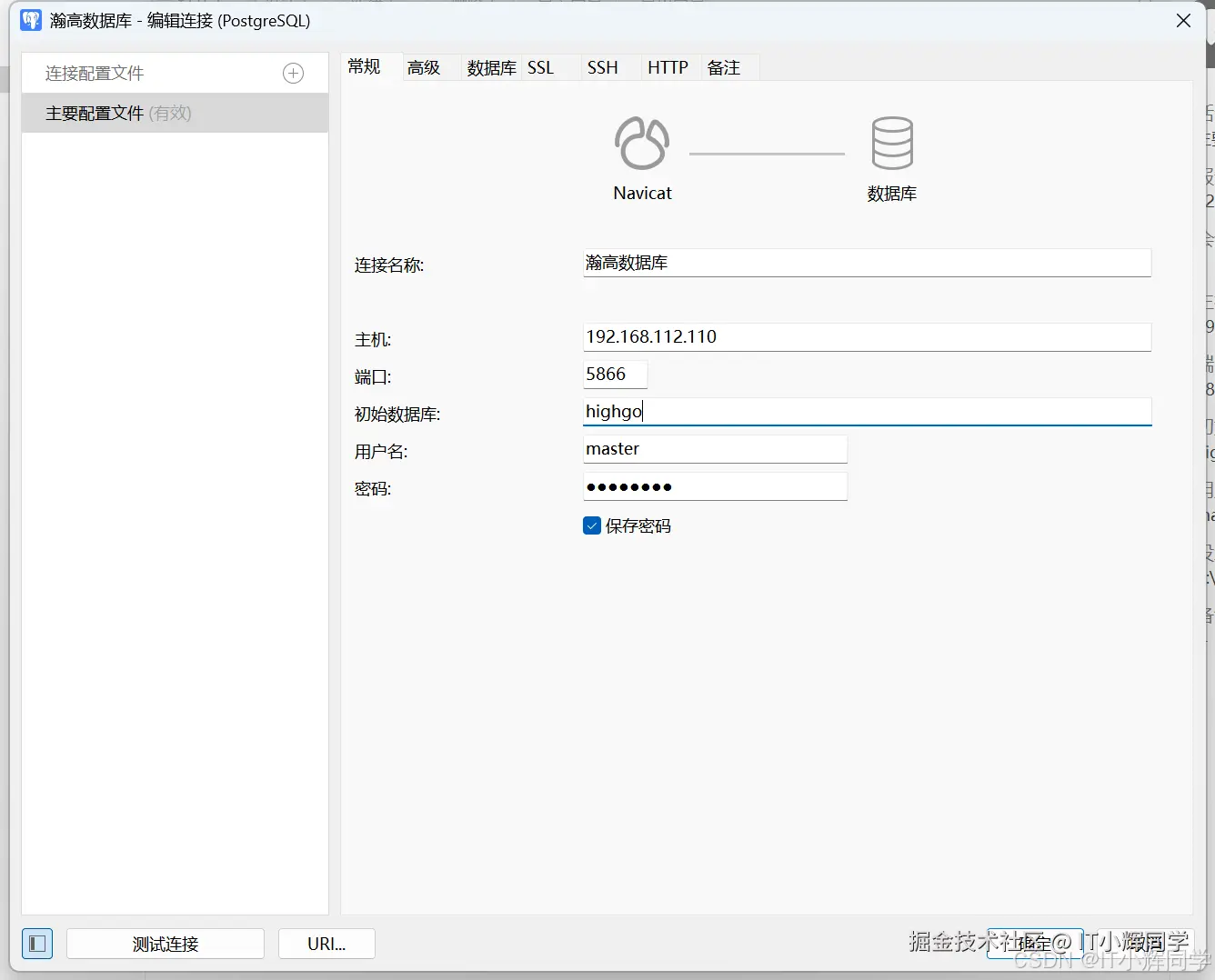This screenshot has width=1215, height=980.
Task: Focus the 连接名称 input field
Action: [867, 263]
